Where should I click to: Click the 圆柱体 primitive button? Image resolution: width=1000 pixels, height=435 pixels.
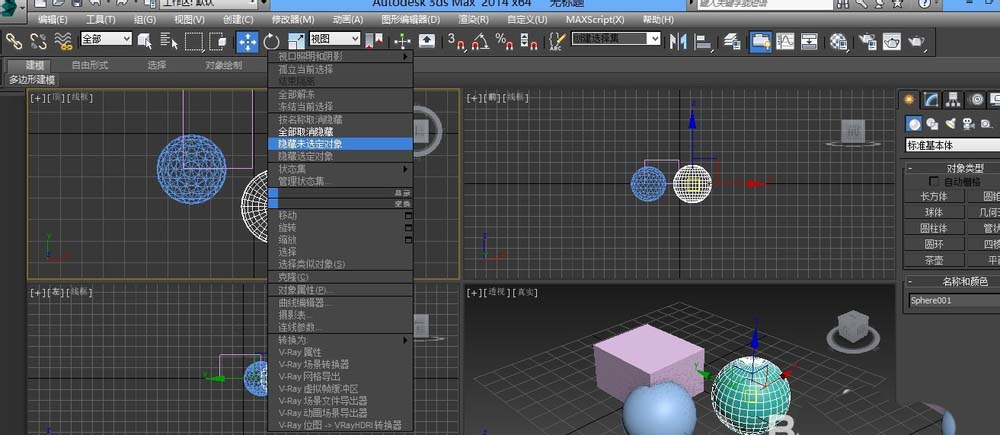935,228
